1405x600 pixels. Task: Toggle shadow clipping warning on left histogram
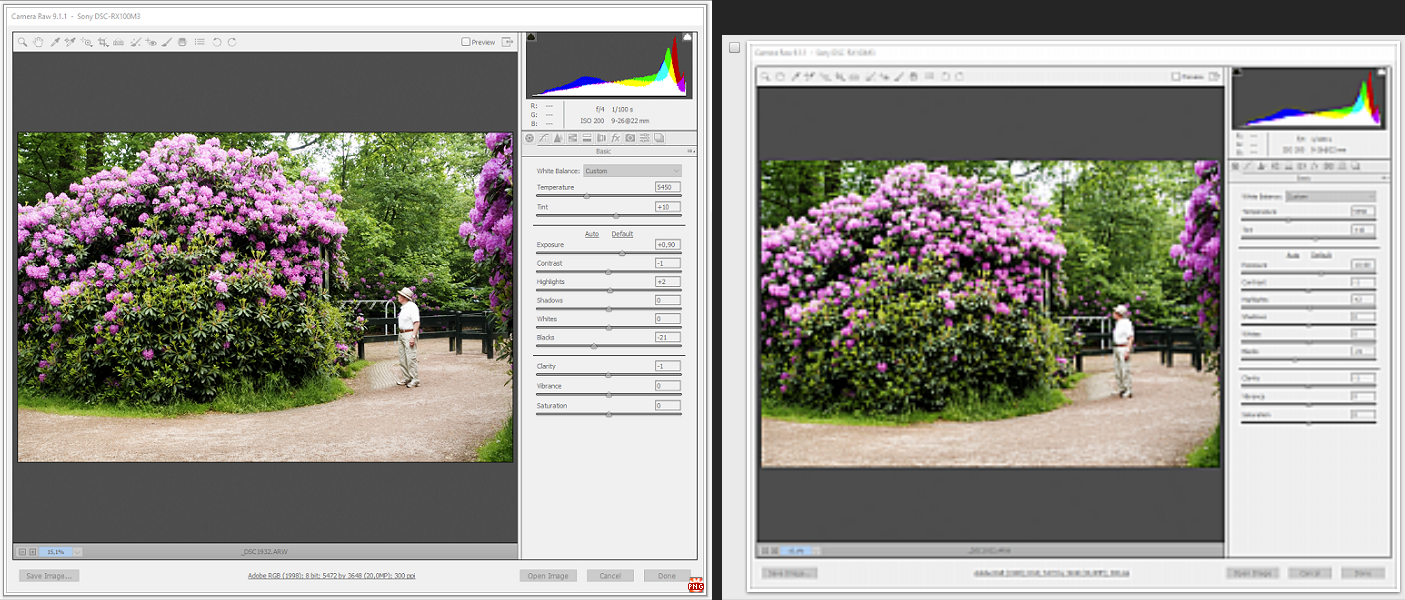click(x=531, y=37)
